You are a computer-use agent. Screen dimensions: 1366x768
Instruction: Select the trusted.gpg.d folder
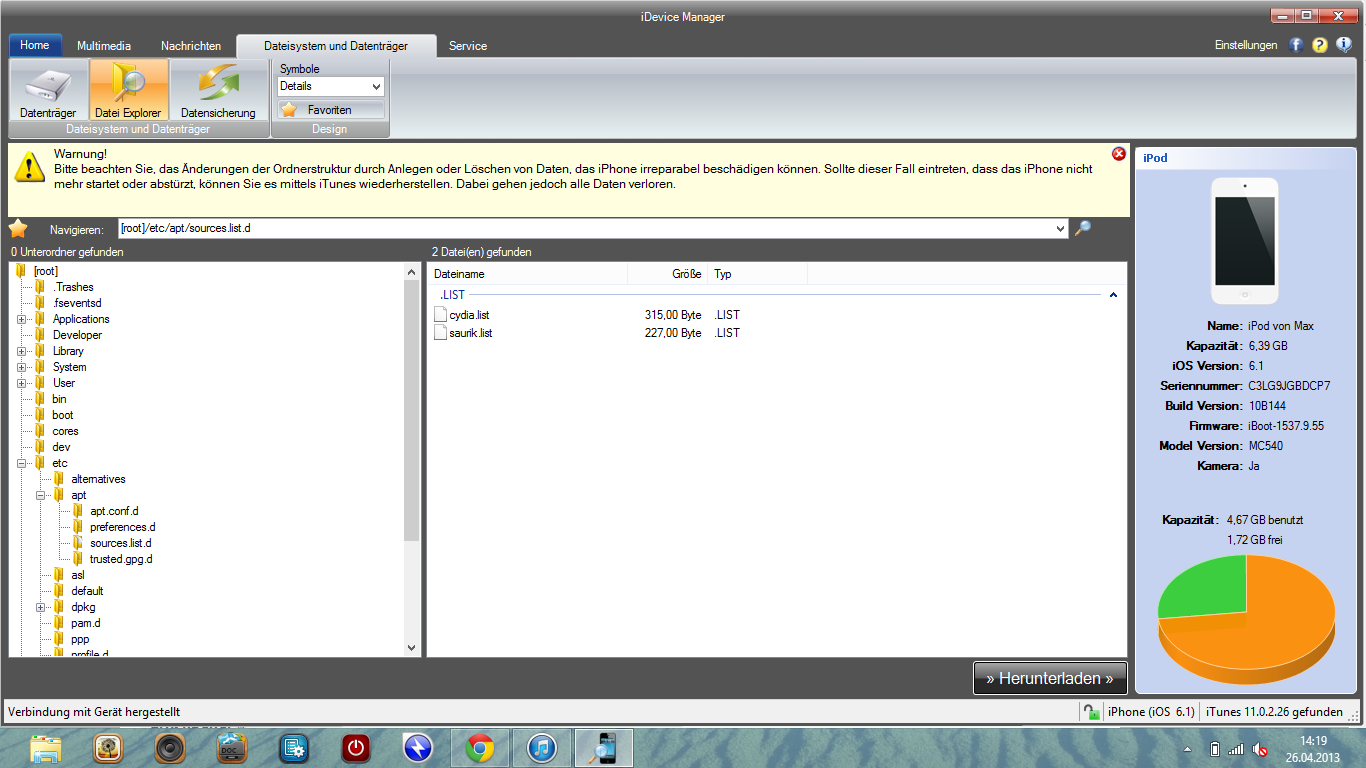click(121, 559)
